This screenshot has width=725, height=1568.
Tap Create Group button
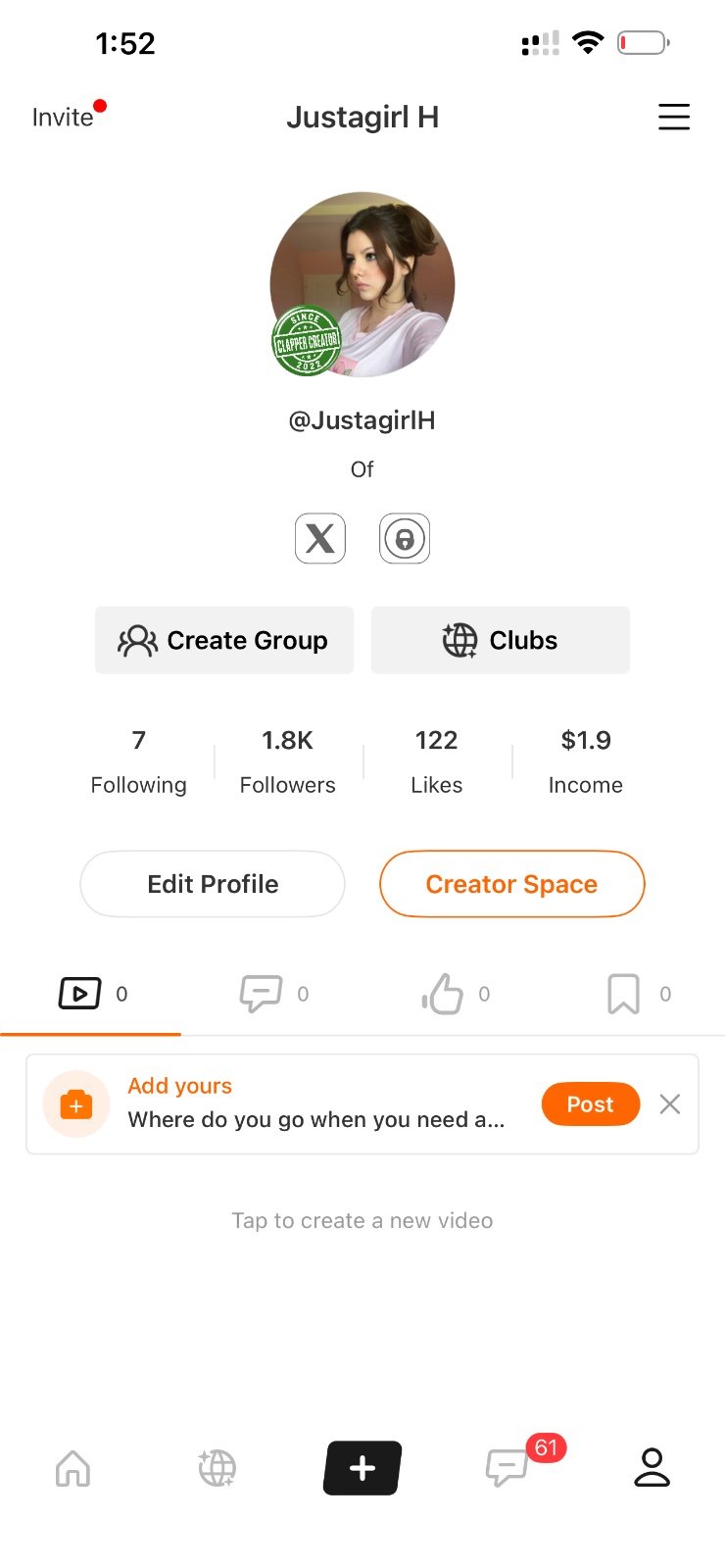[224, 640]
